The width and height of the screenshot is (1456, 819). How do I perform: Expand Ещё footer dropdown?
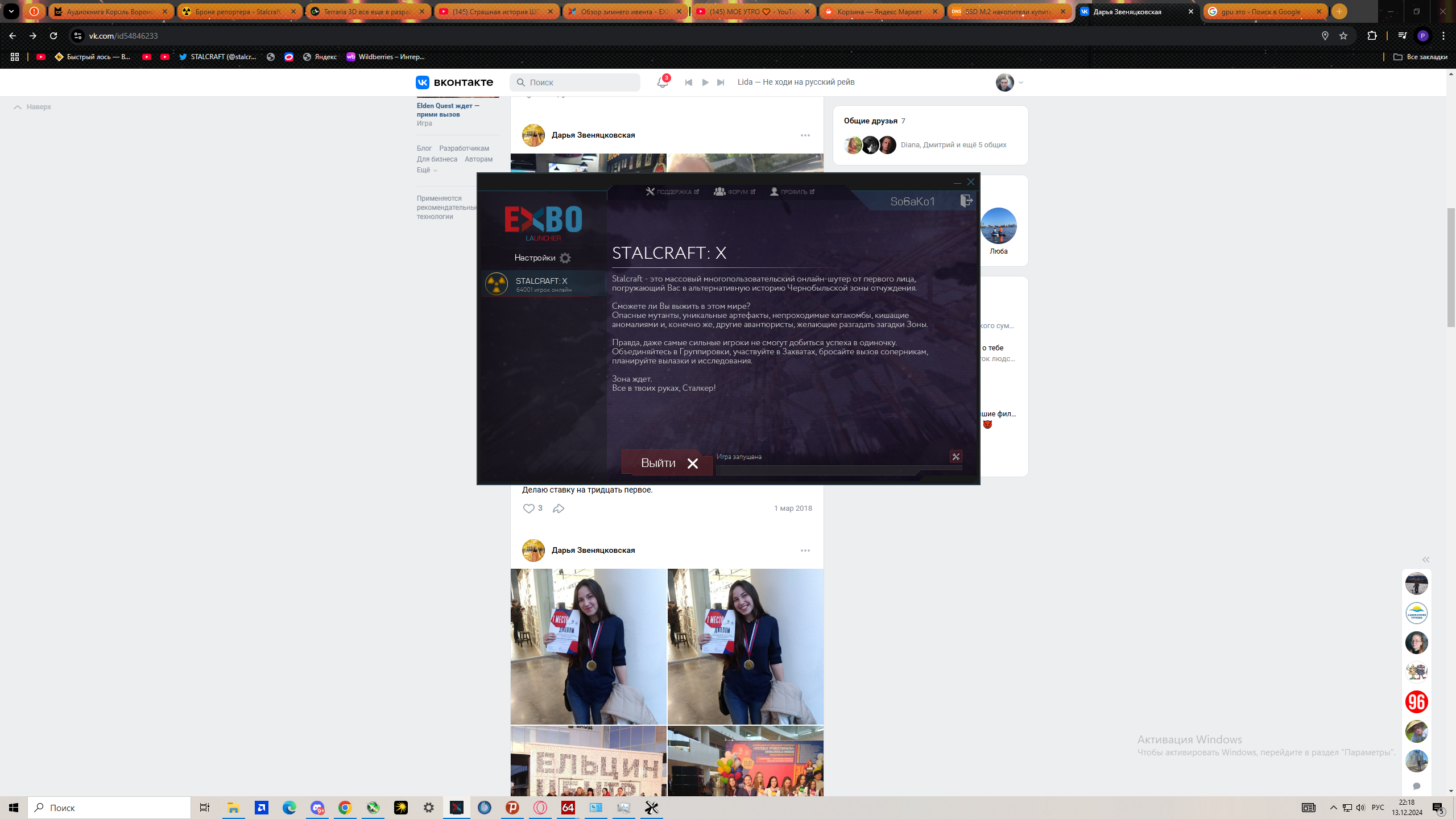pyautogui.click(x=427, y=170)
